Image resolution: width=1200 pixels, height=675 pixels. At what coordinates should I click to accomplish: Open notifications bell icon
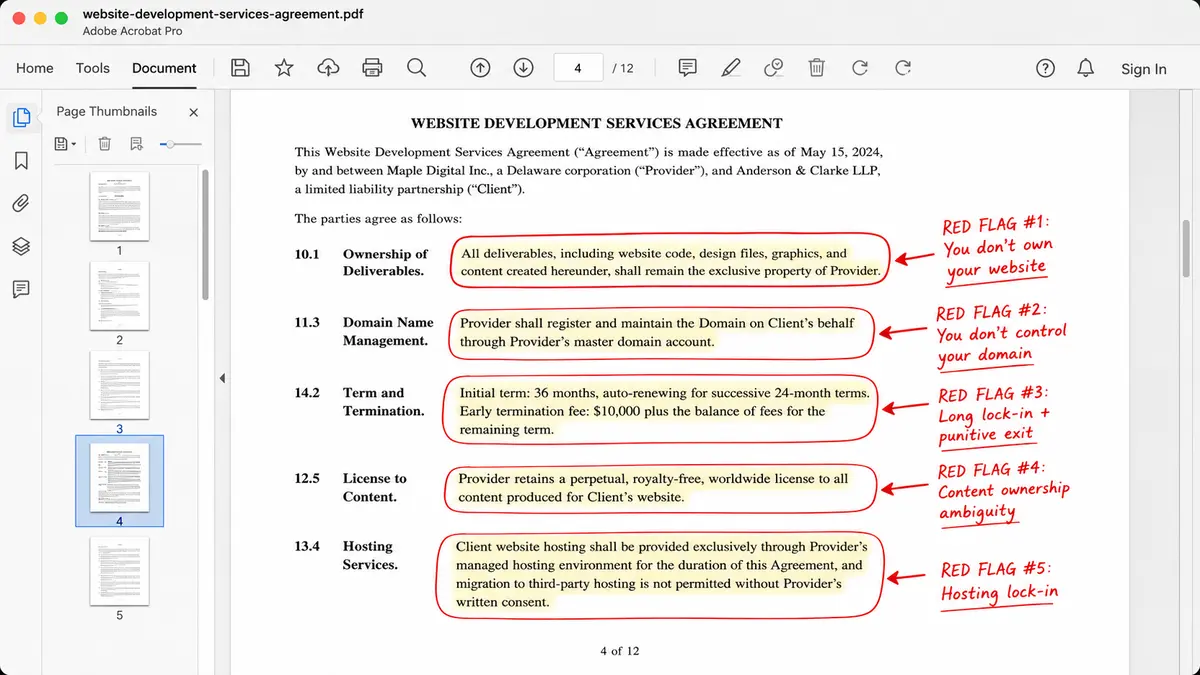1085,68
